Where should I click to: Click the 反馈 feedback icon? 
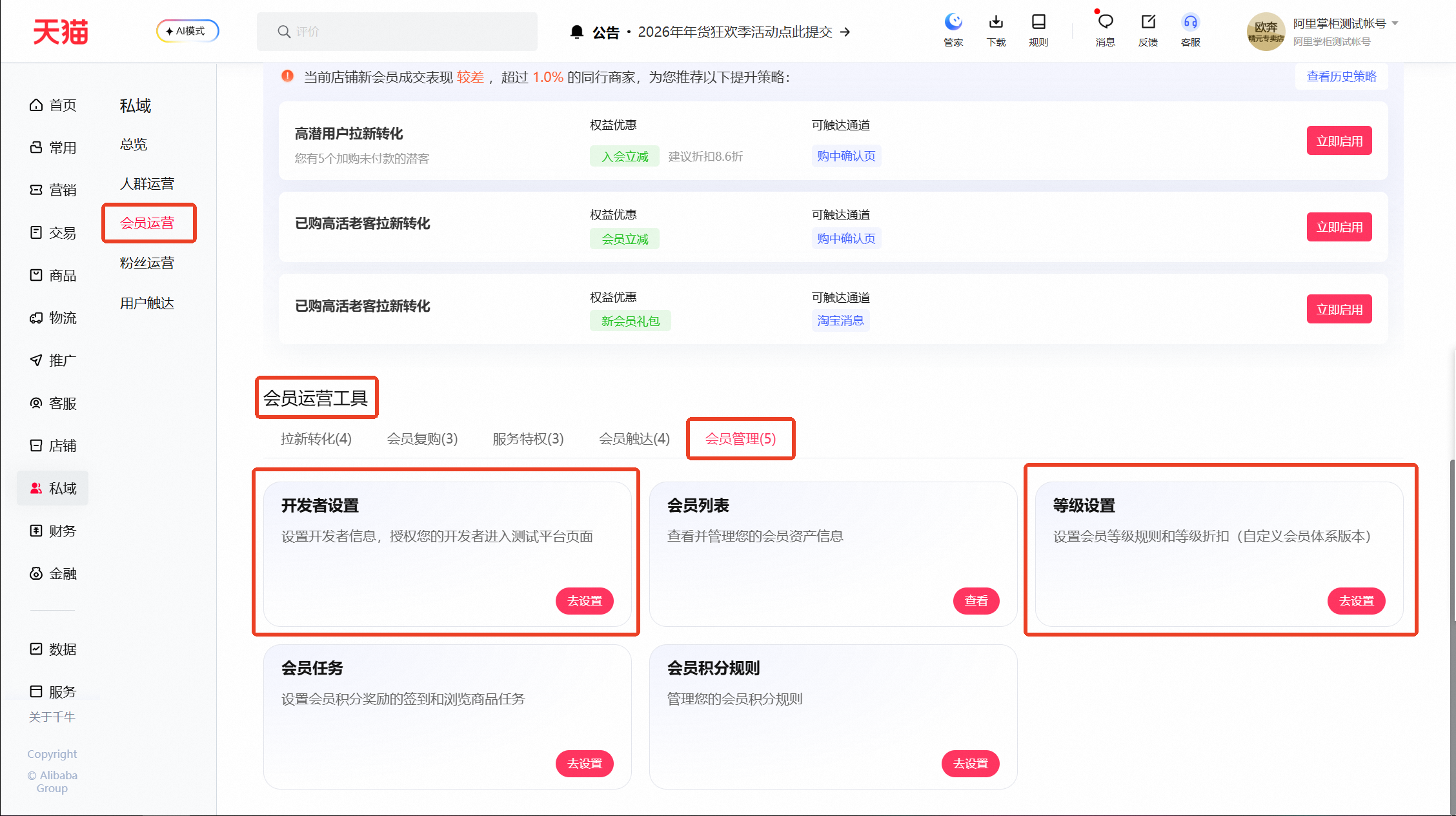click(1148, 23)
